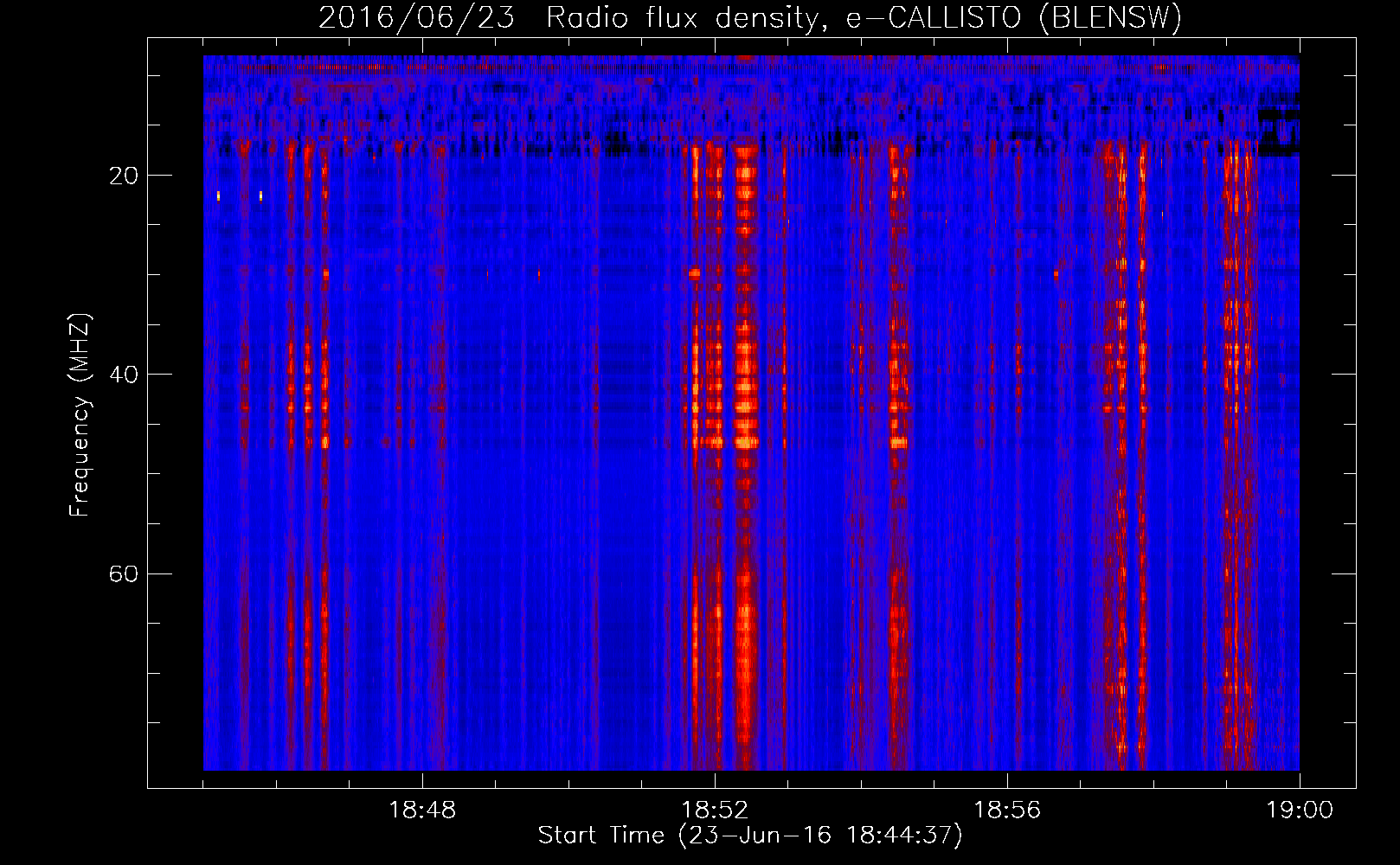Viewport: 1400px width, 865px height.
Task: Click the 18:52 time axis label
Action: (715, 811)
